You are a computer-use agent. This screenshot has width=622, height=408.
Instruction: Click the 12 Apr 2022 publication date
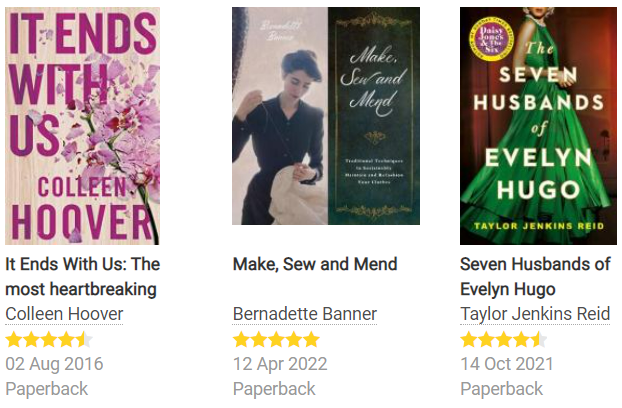pyautogui.click(x=280, y=364)
